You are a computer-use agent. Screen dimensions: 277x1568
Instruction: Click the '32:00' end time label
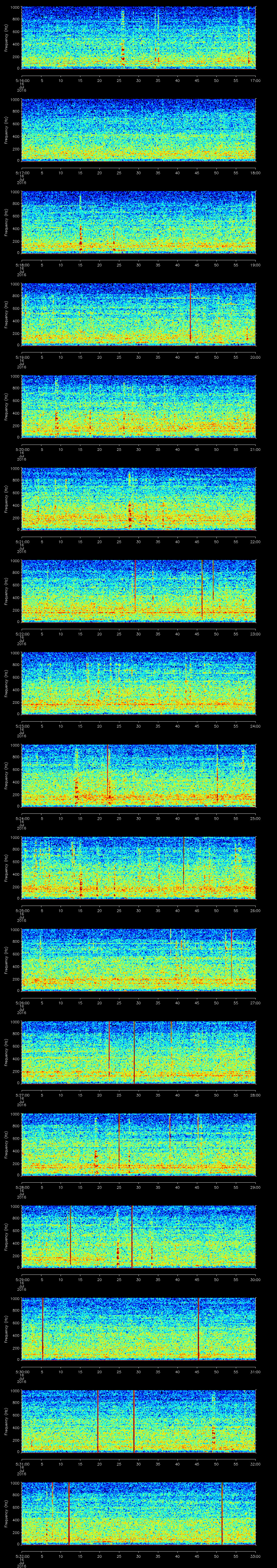pos(256,1464)
